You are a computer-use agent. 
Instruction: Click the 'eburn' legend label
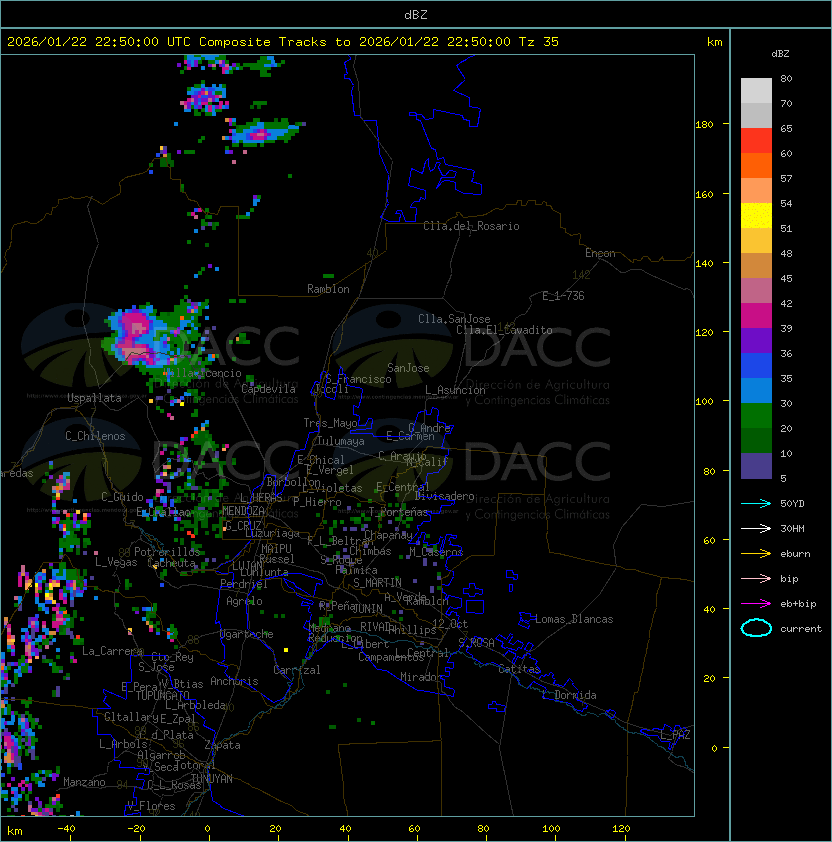tap(795, 554)
